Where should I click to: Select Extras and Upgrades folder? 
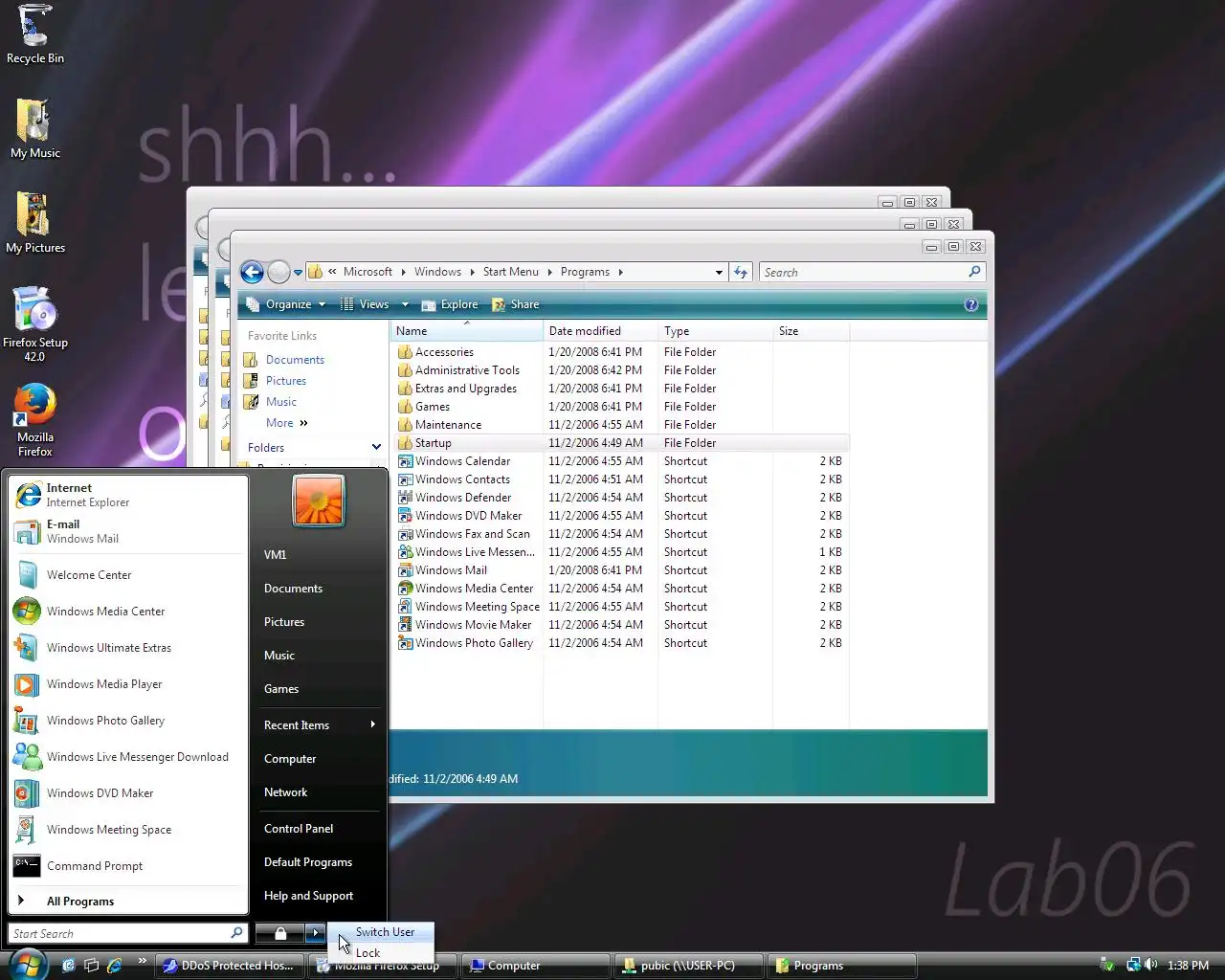pyautogui.click(x=466, y=389)
